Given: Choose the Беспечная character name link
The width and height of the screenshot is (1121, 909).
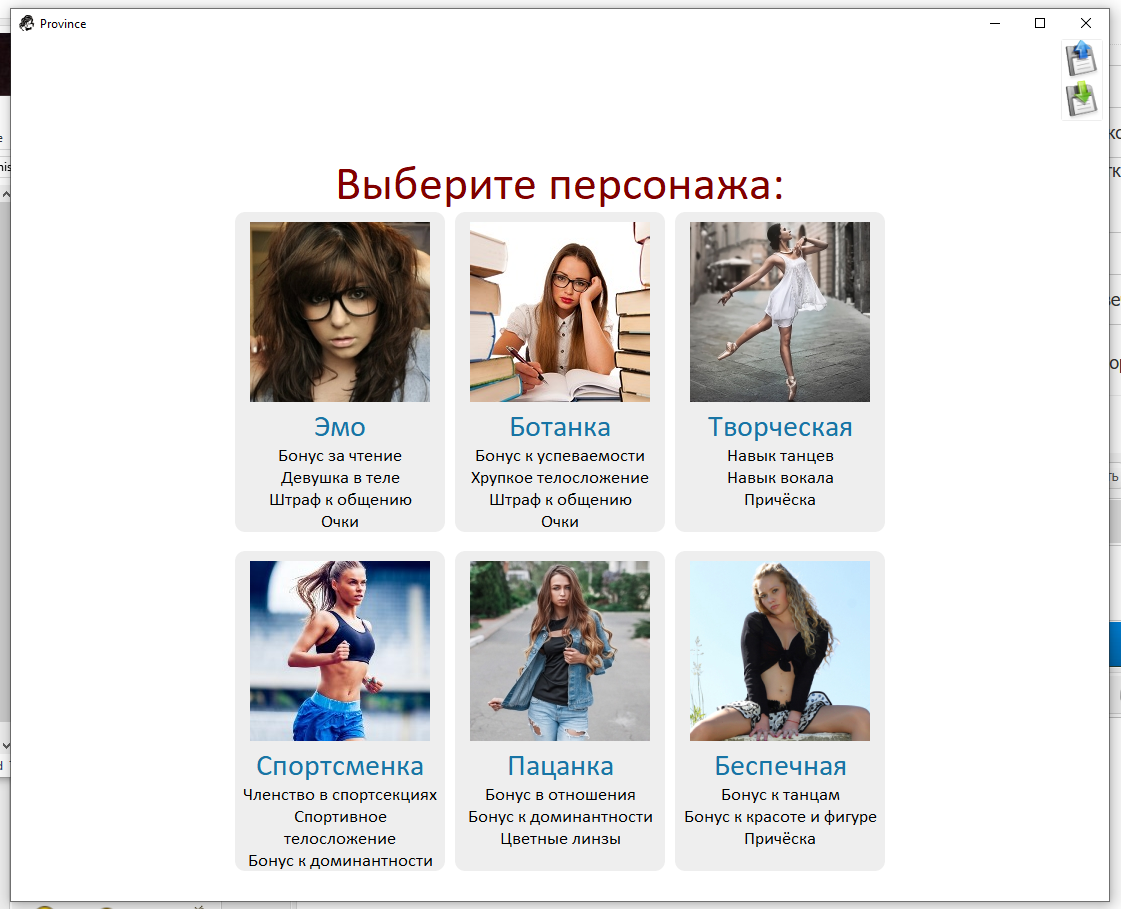Looking at the screenshot, I should [x=780, y=766].
